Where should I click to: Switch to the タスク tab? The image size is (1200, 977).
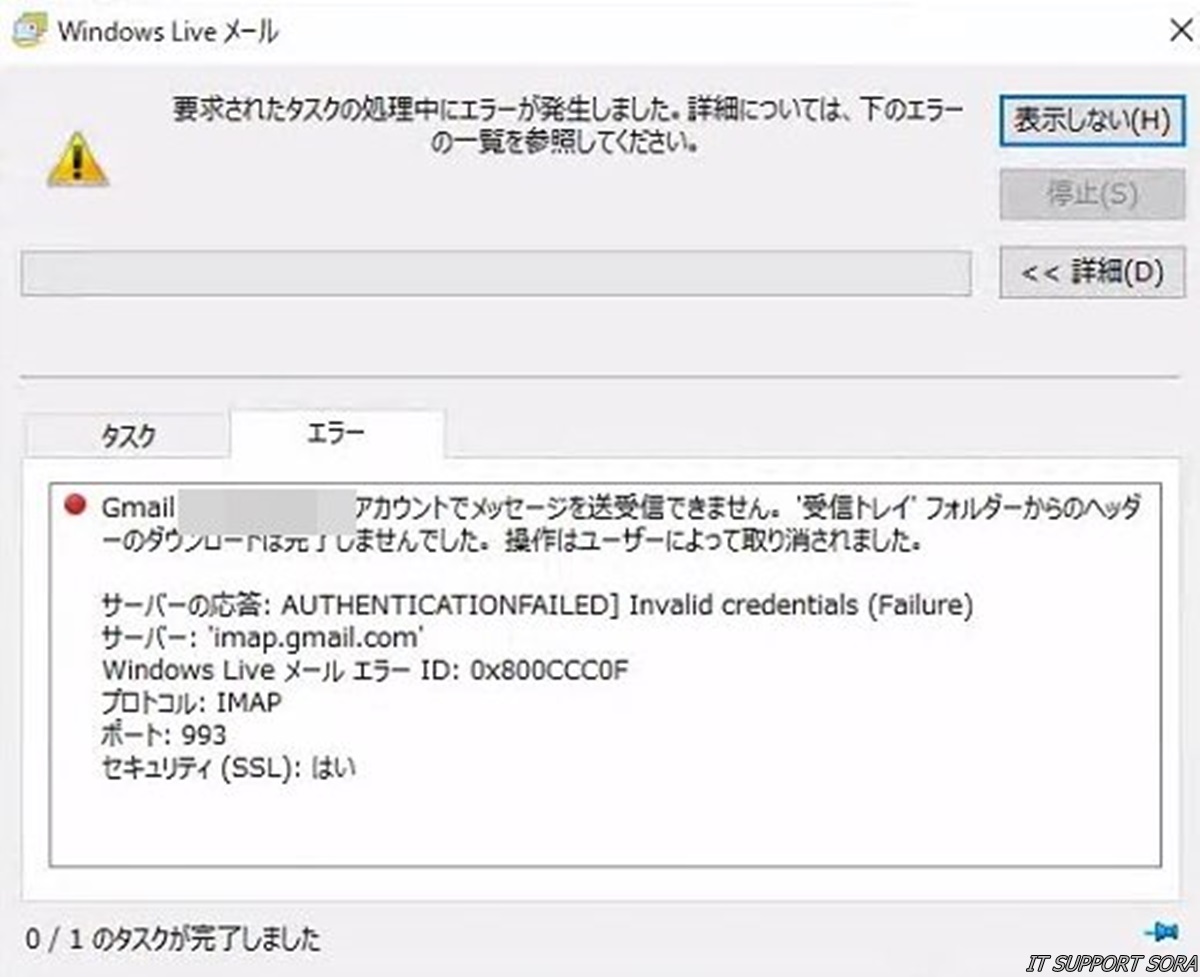[127, 436]
